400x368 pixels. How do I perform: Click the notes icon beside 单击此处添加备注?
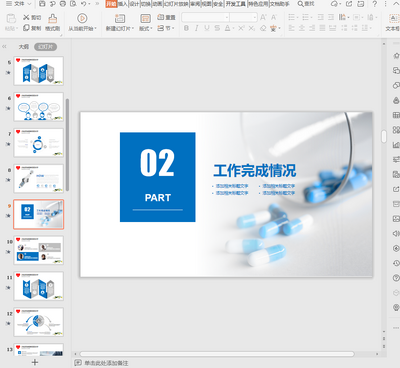point(78,363)
